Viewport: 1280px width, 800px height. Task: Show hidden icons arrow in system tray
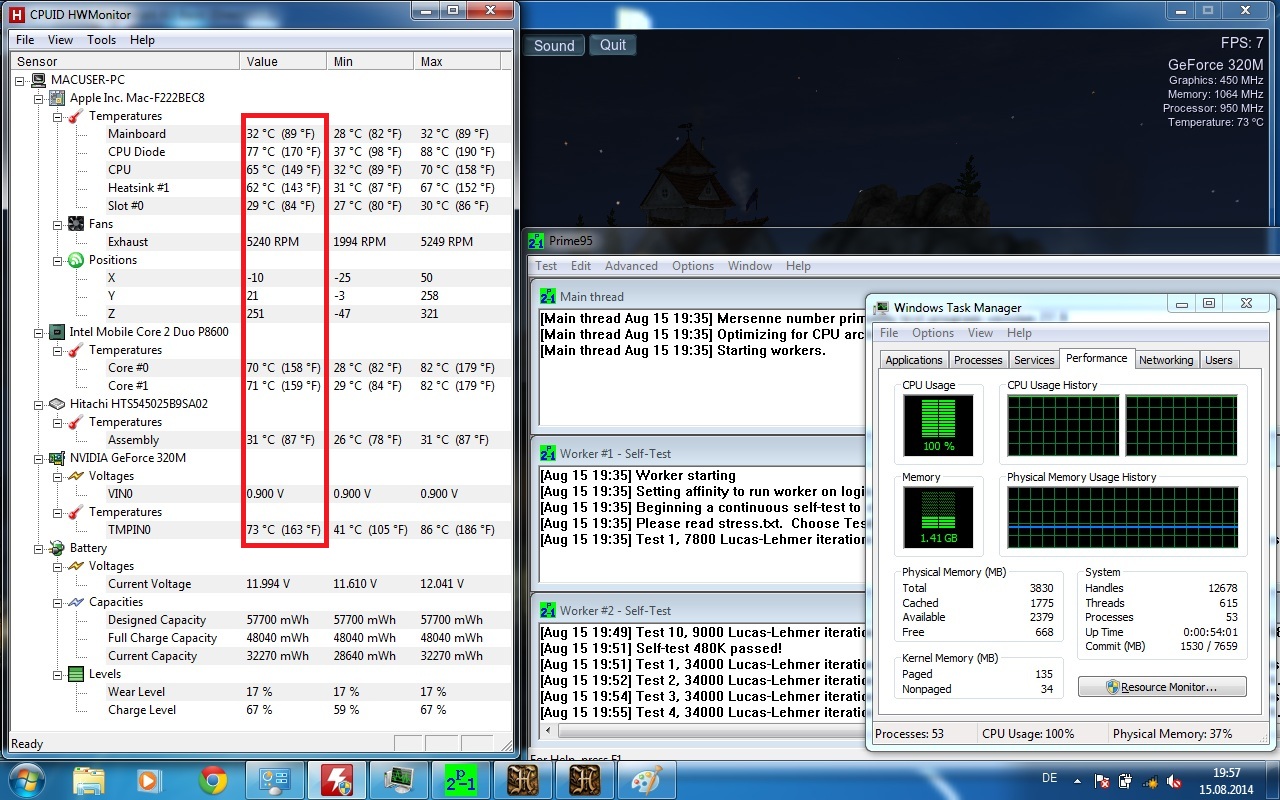pos(1076,780)
